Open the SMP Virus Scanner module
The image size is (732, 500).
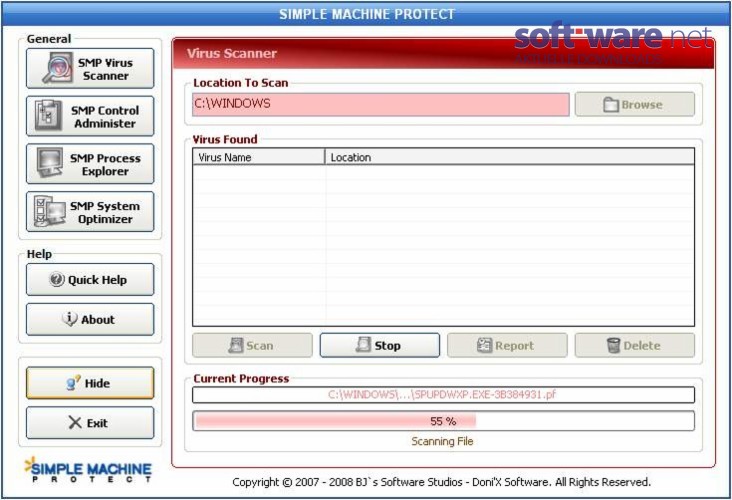(x=90, y=69)
